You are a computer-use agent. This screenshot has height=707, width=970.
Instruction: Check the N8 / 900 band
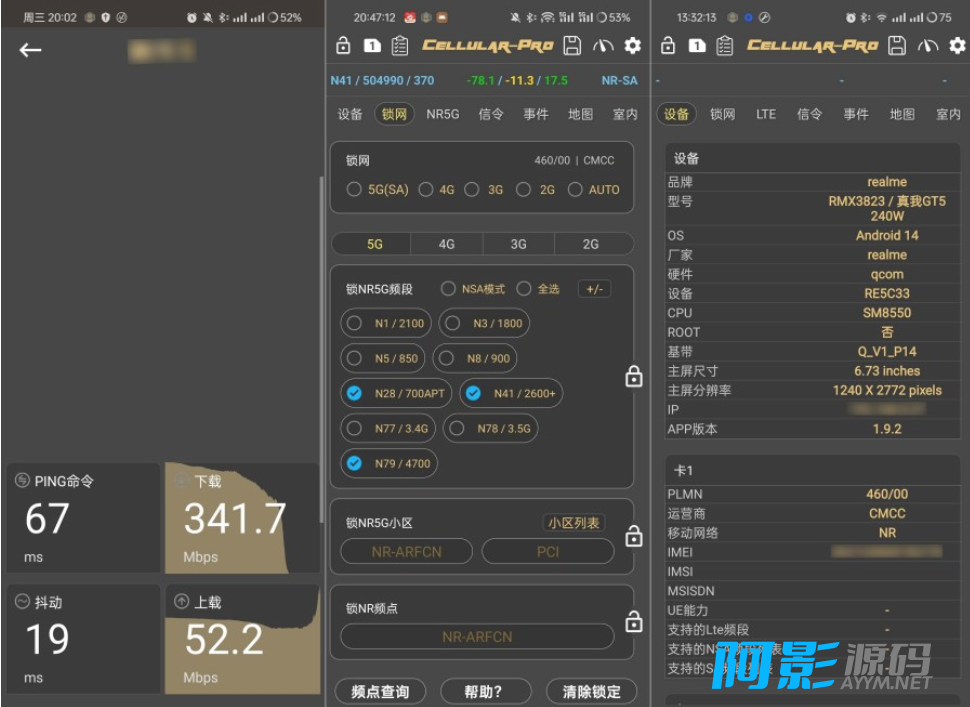pos(474,358)
